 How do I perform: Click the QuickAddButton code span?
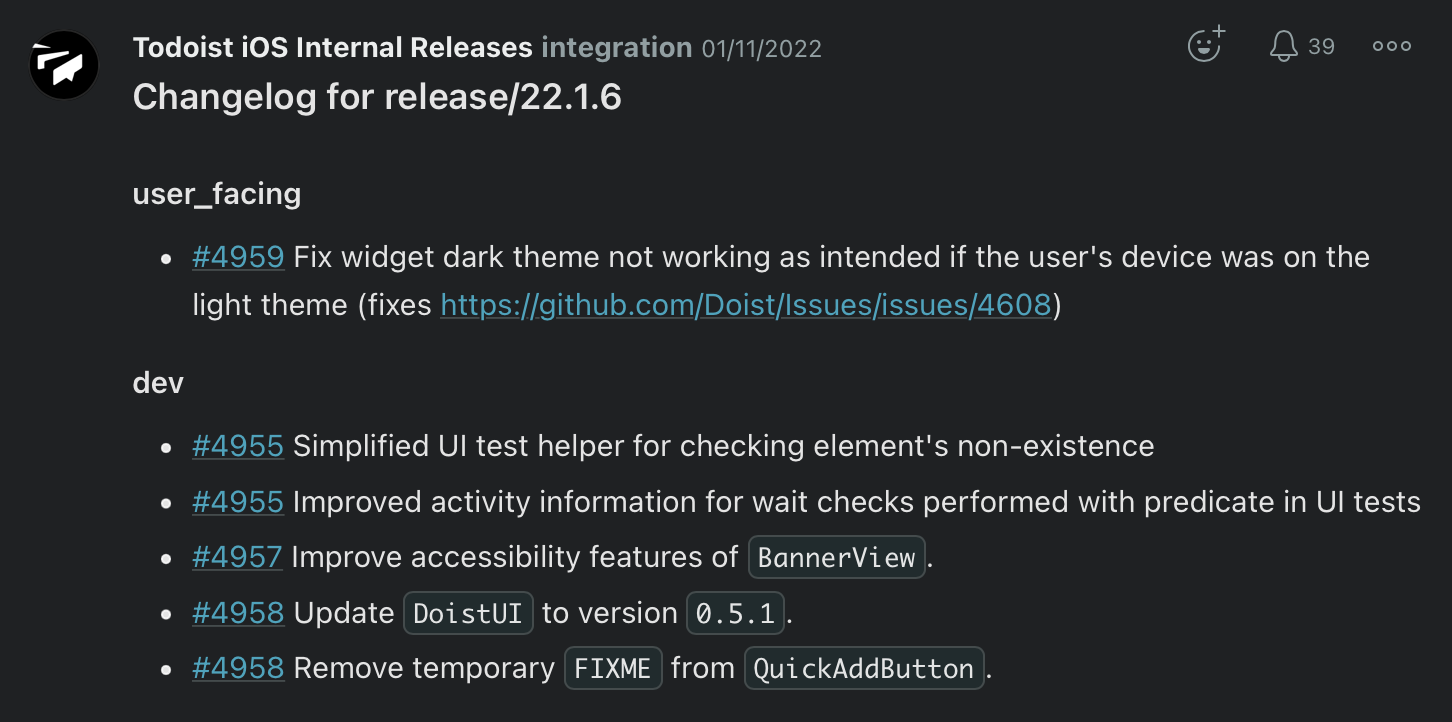863,668
